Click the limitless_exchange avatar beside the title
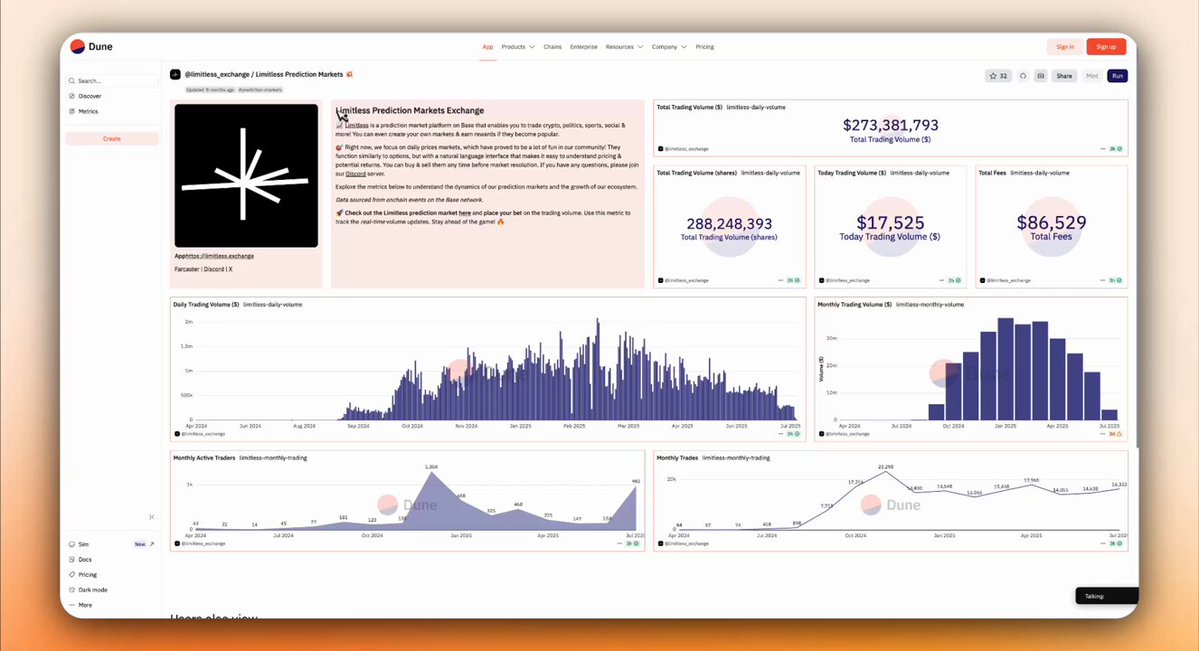This screenshot has height=651, width=1199. click(175, 74)
